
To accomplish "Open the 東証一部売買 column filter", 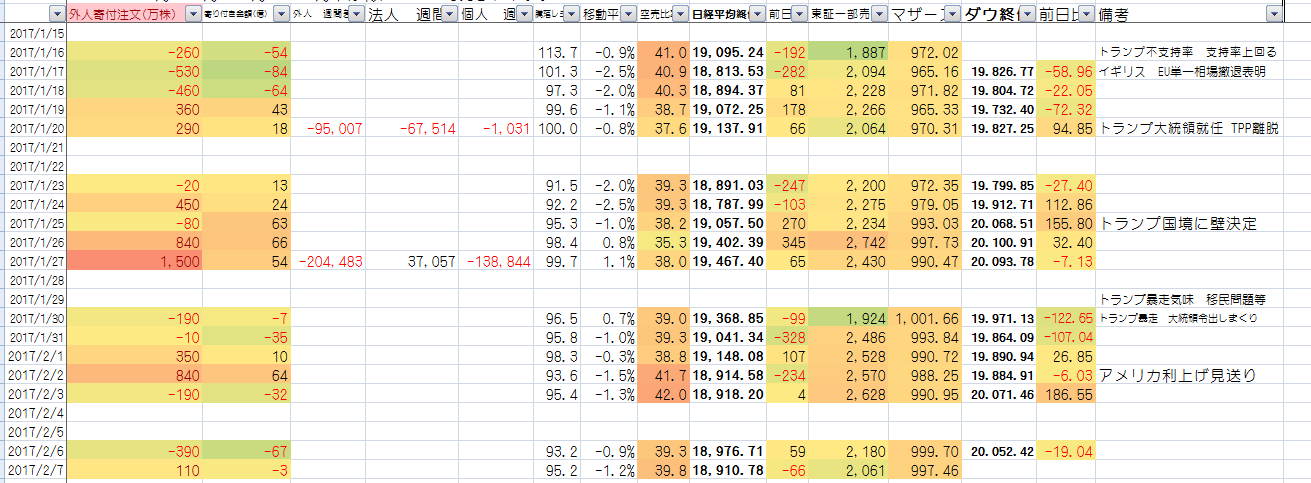I will pyautogui.click(x=877, y=15).
